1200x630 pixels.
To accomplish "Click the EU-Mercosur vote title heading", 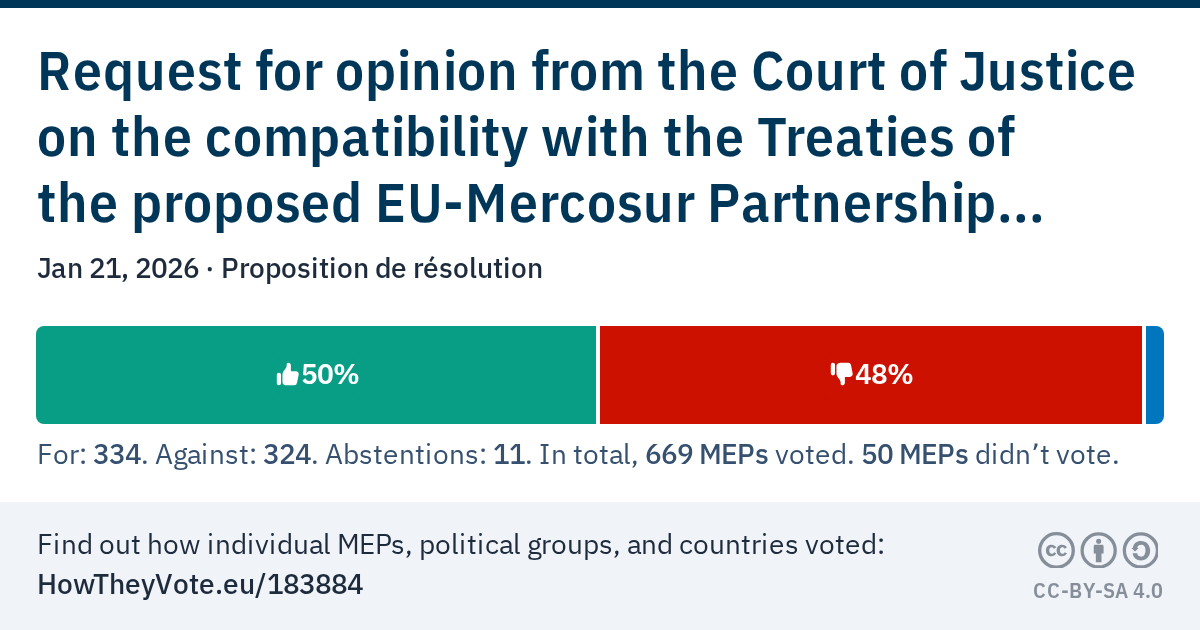I will tap(586, 139).
